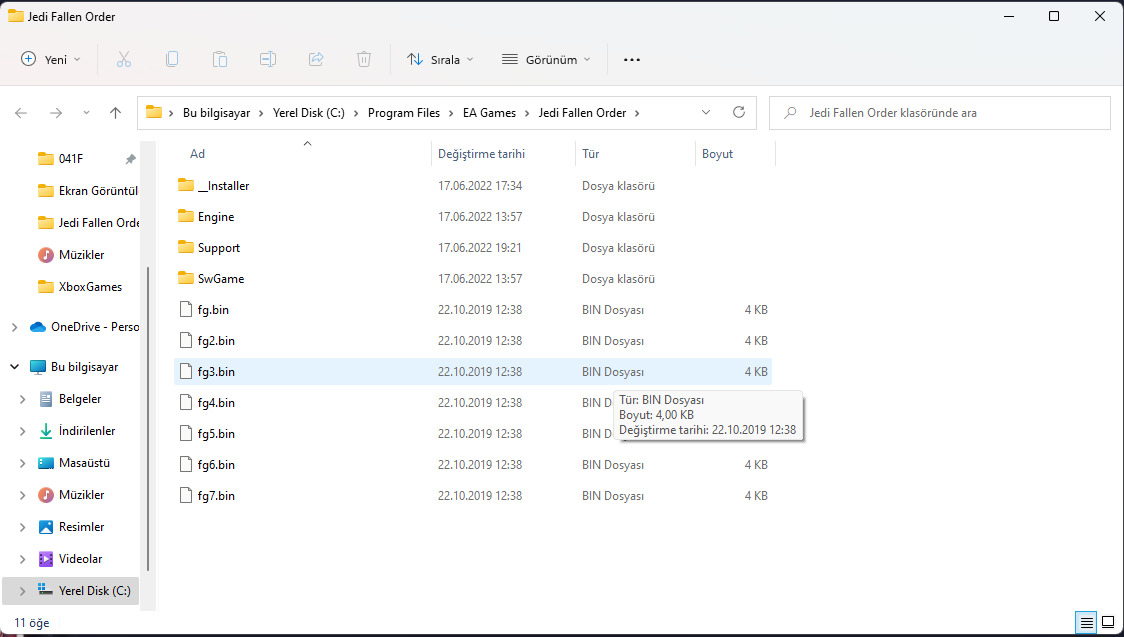This screenshot has width=1124, height=637.
Task: Switch to details view icon in status bar
Action: (x=1087, y=622)
